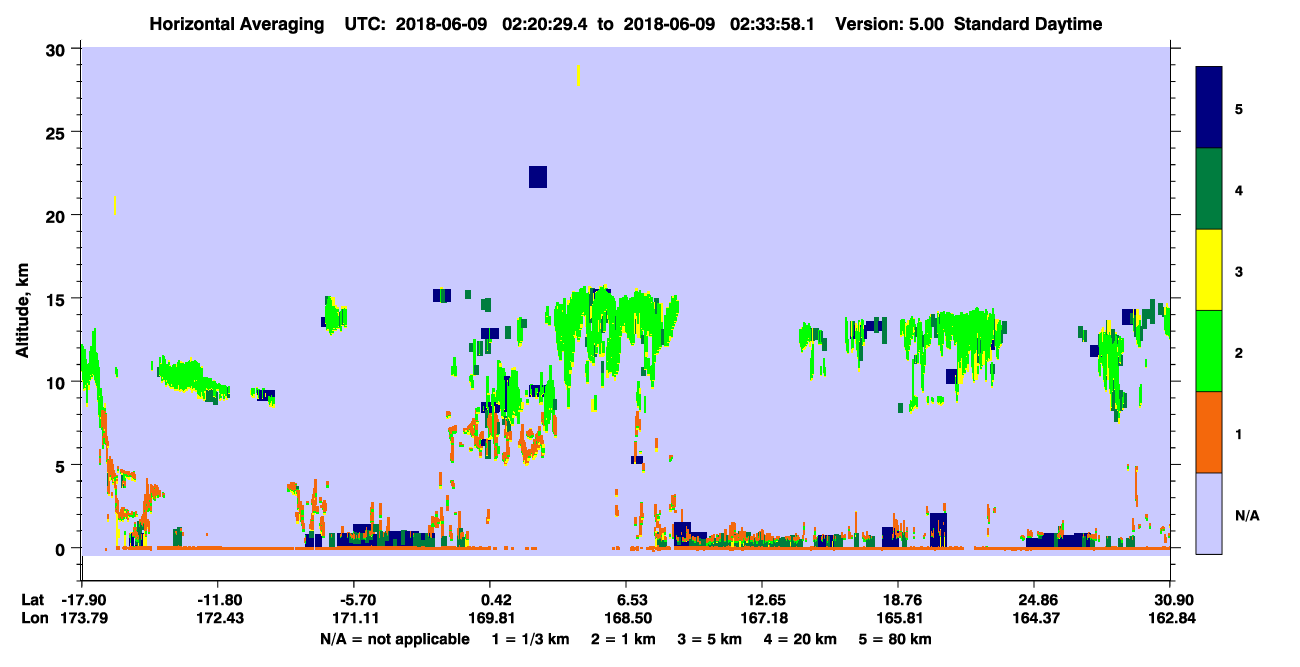This screenshot has width=1300, height=667.
Task: Click the yellow level 3 legend swatch
Action: click(1209, 270)
